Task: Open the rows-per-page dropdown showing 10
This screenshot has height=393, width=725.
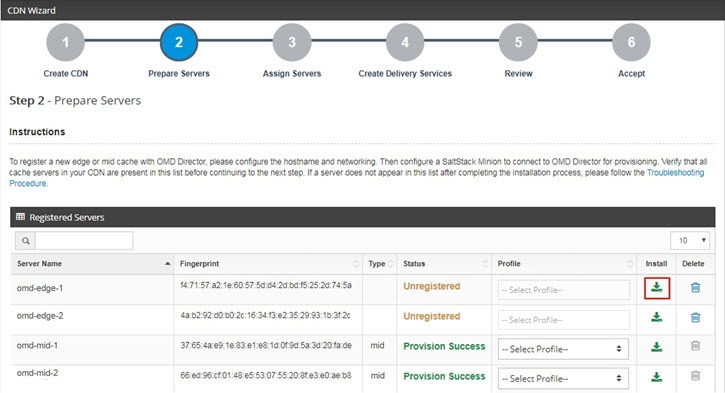Action: 690,240
